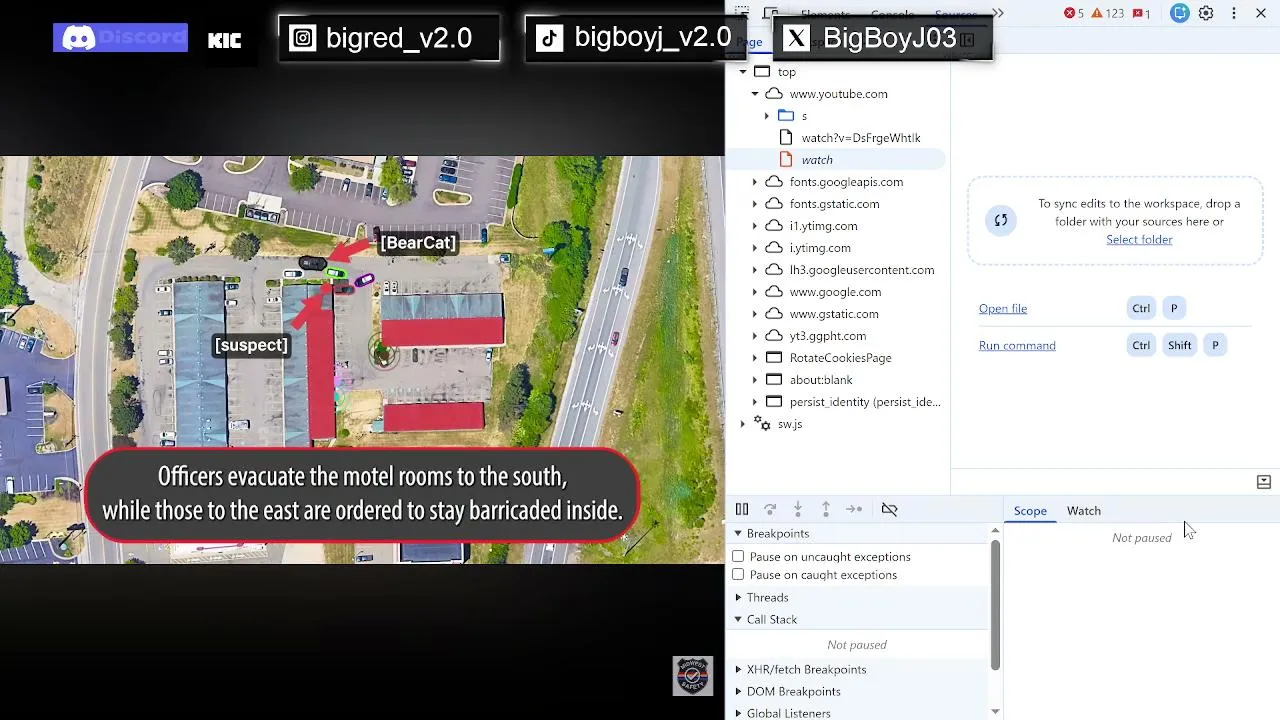Viewport: 1280px width, 720px height.
Task: Click the sync workspace circular arrows icon
Action: (1001, 221)
